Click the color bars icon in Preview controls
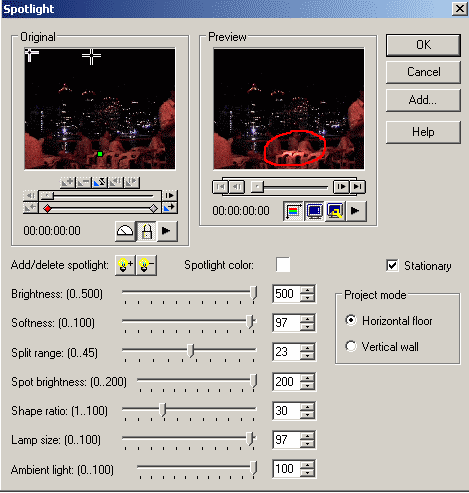Viewport: 469px width, 493px height. pyautogui.click(x=293, y=211)
